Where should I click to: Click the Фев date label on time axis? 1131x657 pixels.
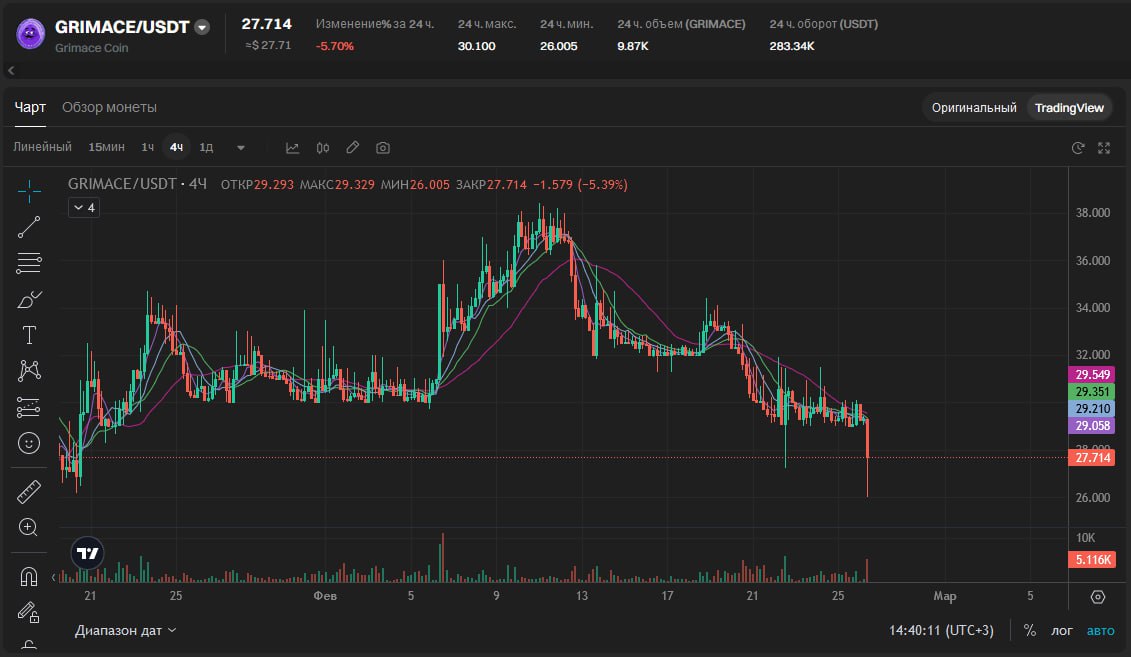[325, 596]
